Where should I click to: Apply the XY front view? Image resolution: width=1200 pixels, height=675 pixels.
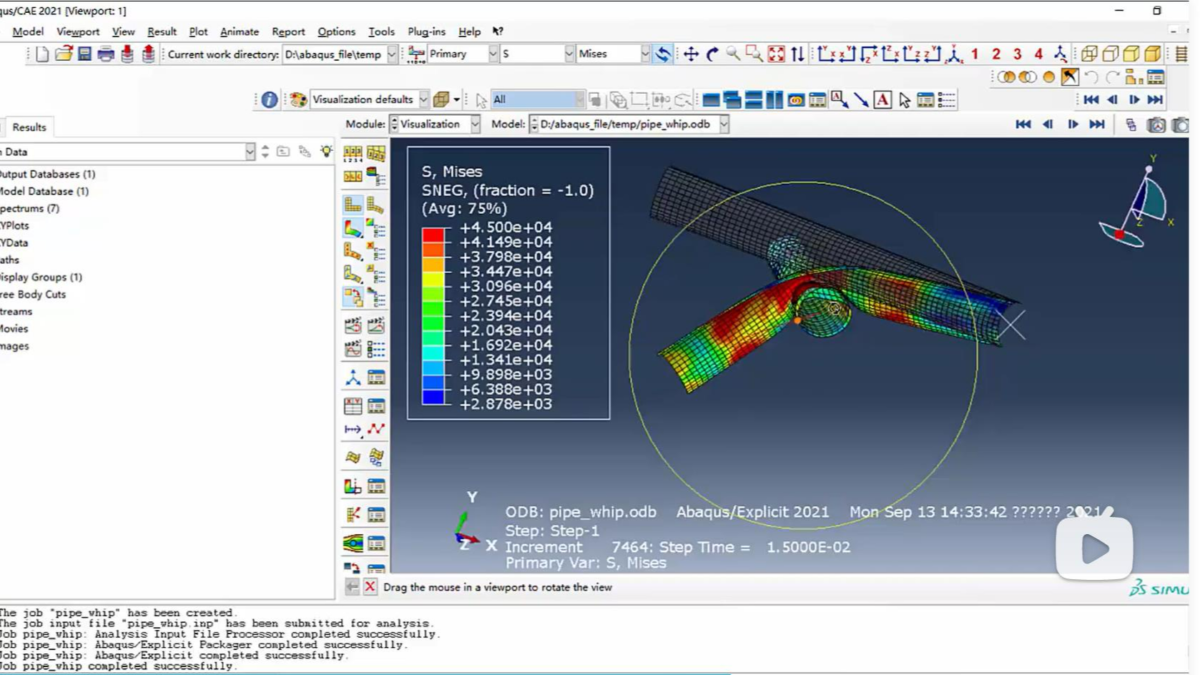coord(826,54)
